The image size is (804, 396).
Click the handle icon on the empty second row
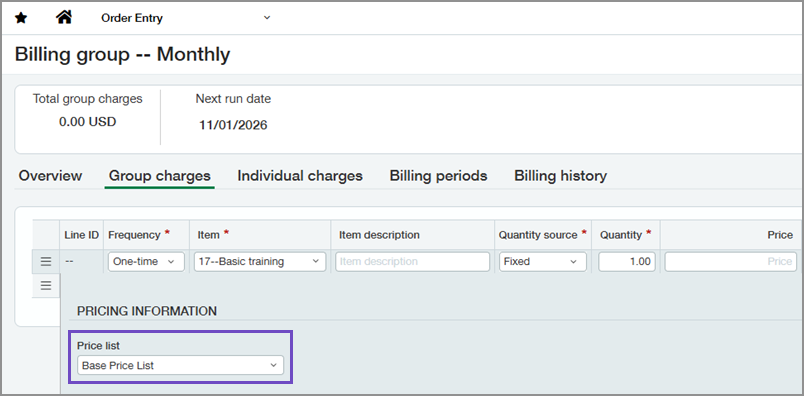[x=46, y=286]
